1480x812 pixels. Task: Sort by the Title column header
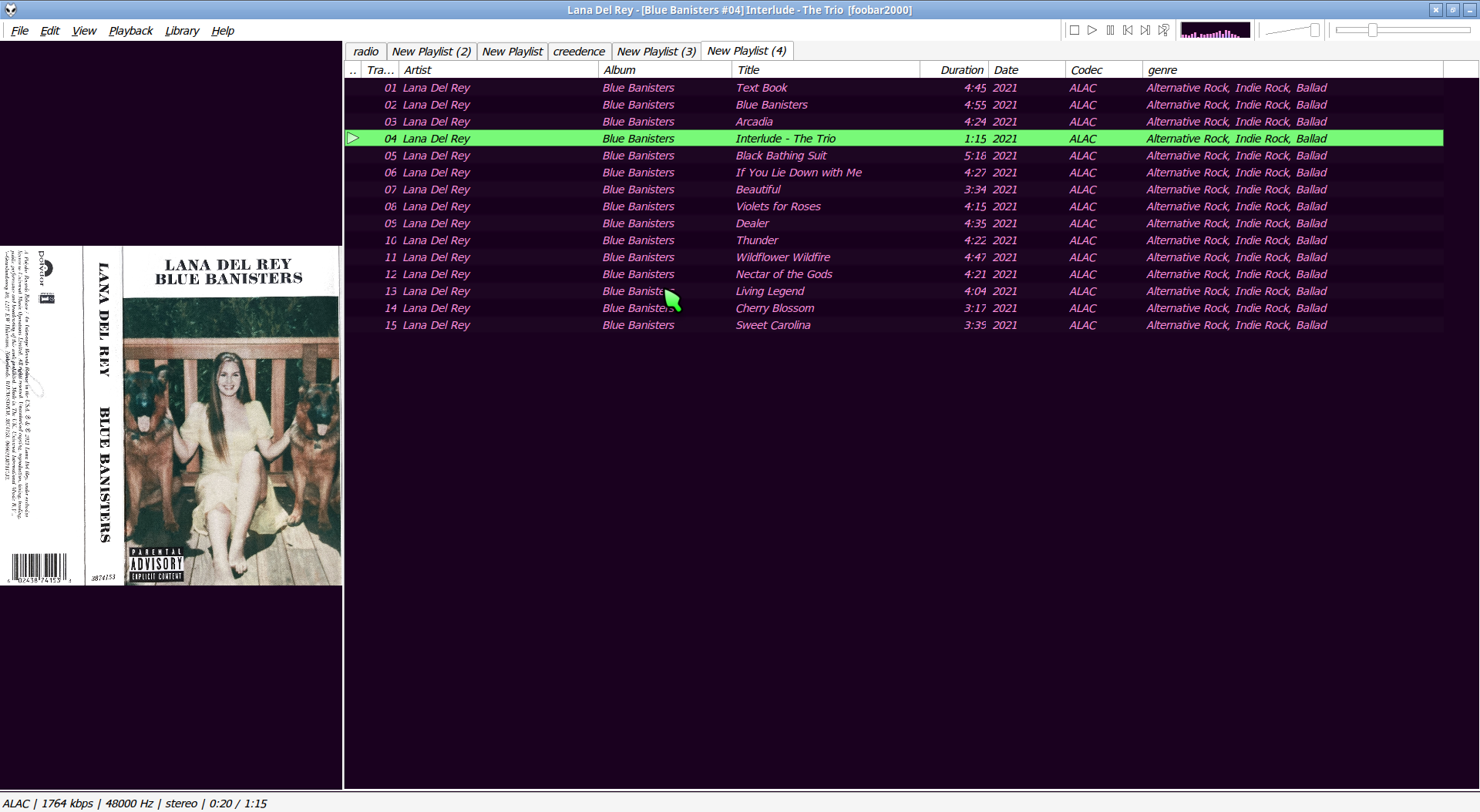[x=826, y=70]
